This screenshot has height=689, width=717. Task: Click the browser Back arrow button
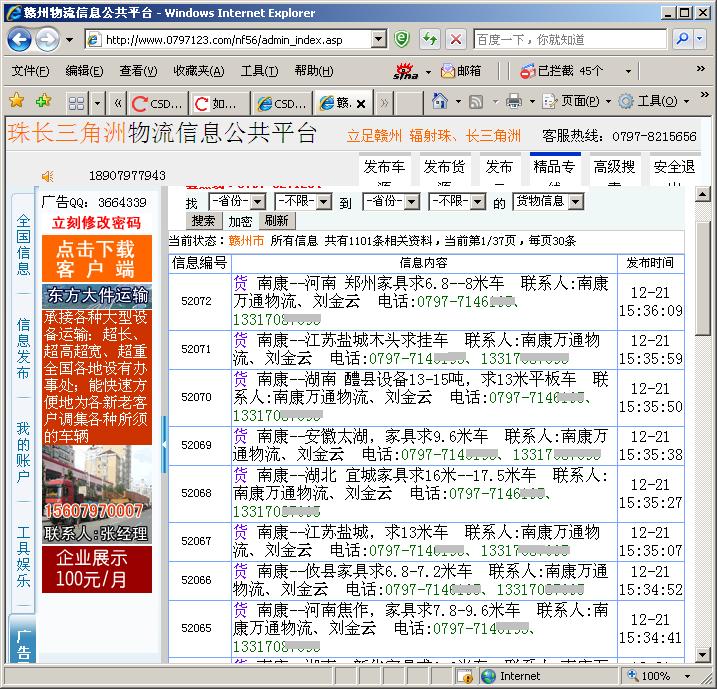click(20, 40)
